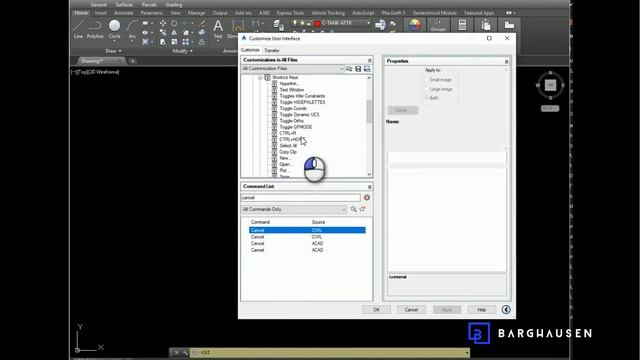Click the Rotate tool in Modify panel
Image resolution: width=640 pixels, height=360 pixels.
coord(174,23)
